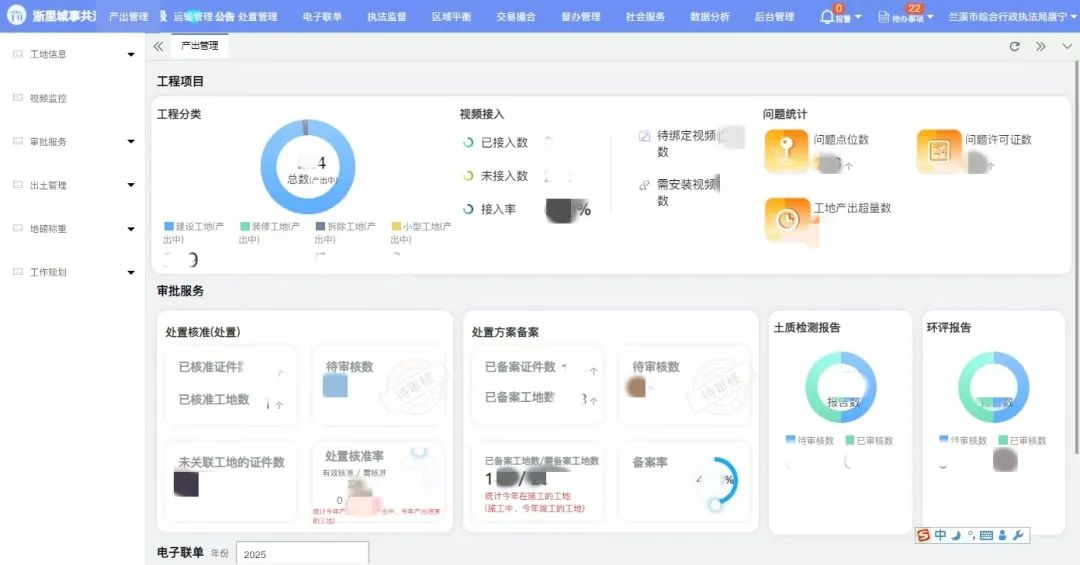Collapse sidebar with double-left arrow icon
The height and width of the screenshot is (565, 1080).
(x=158, y=46)
